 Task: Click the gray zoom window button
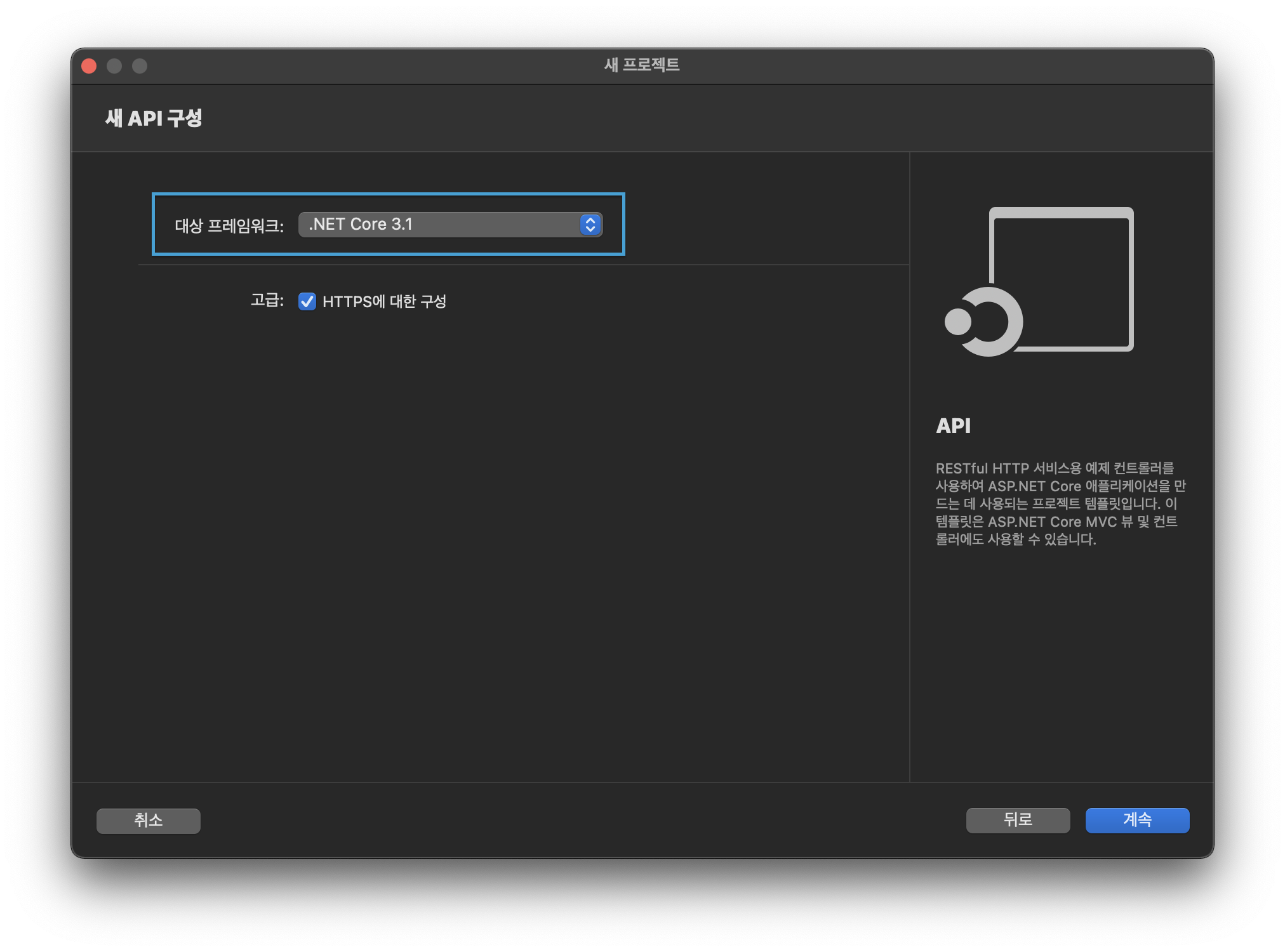coord(140,66)
